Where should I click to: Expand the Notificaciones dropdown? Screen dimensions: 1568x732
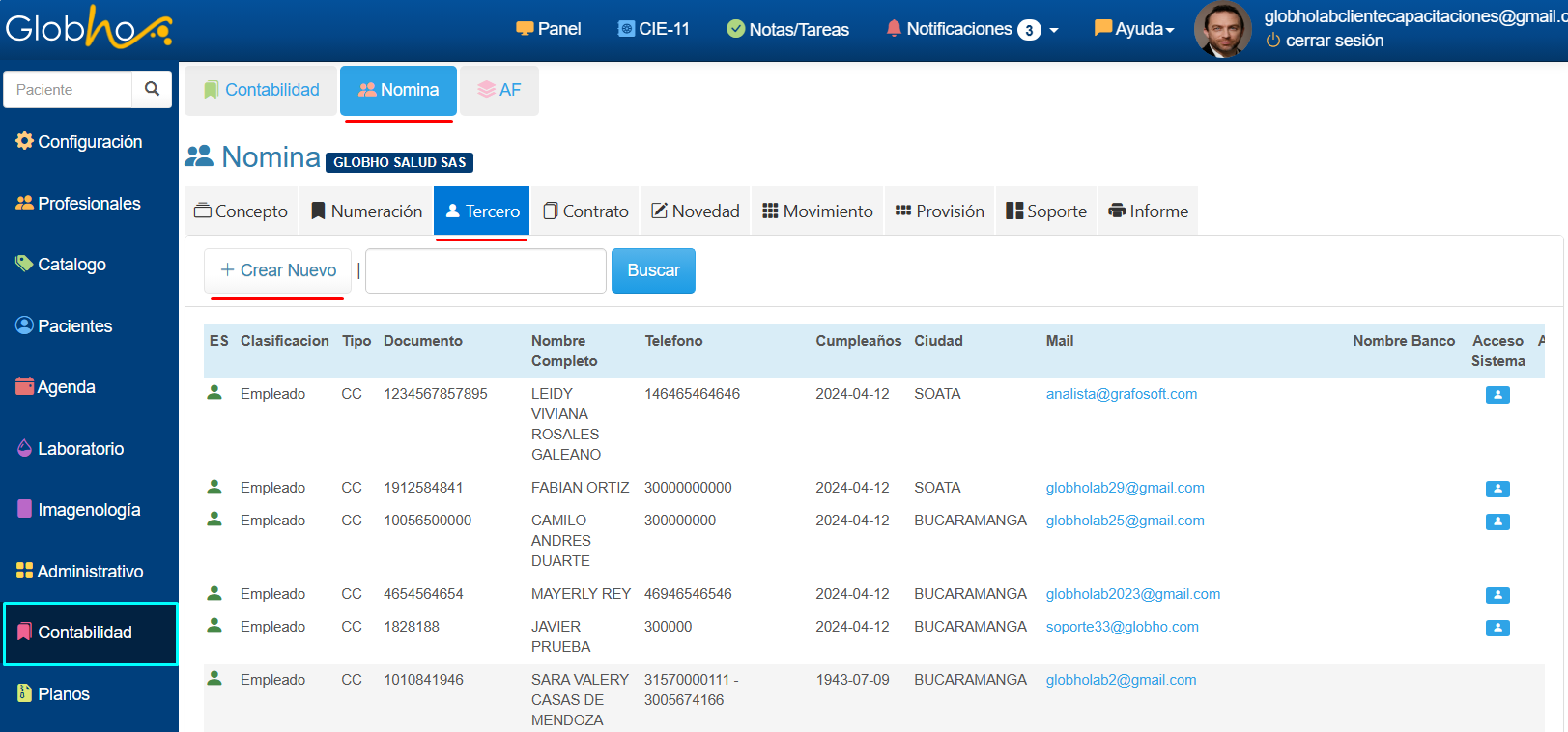coord(972,29)
